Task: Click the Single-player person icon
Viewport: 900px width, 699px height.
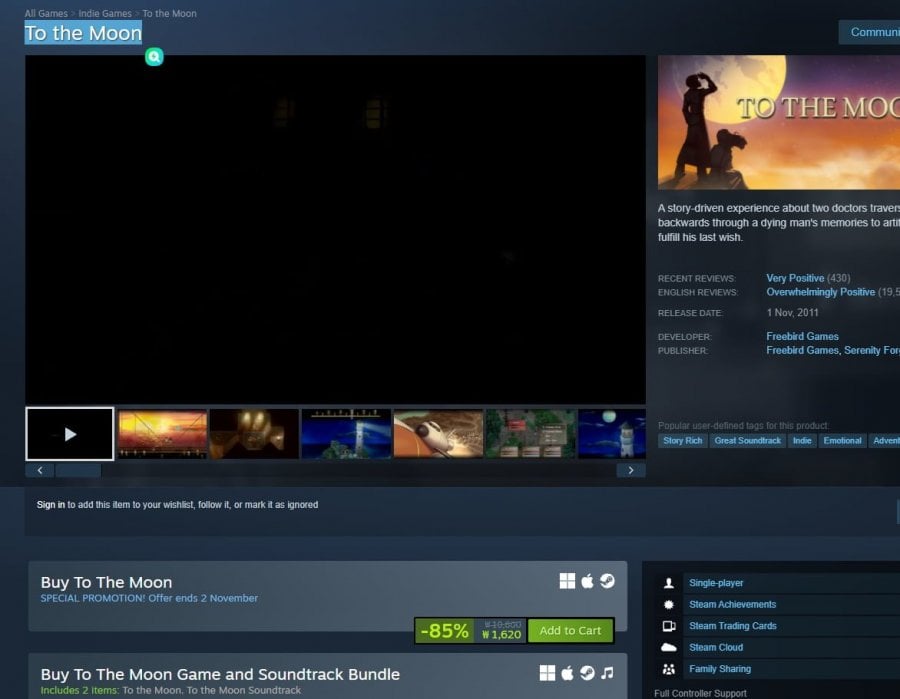Action: [x=669, y=583]
